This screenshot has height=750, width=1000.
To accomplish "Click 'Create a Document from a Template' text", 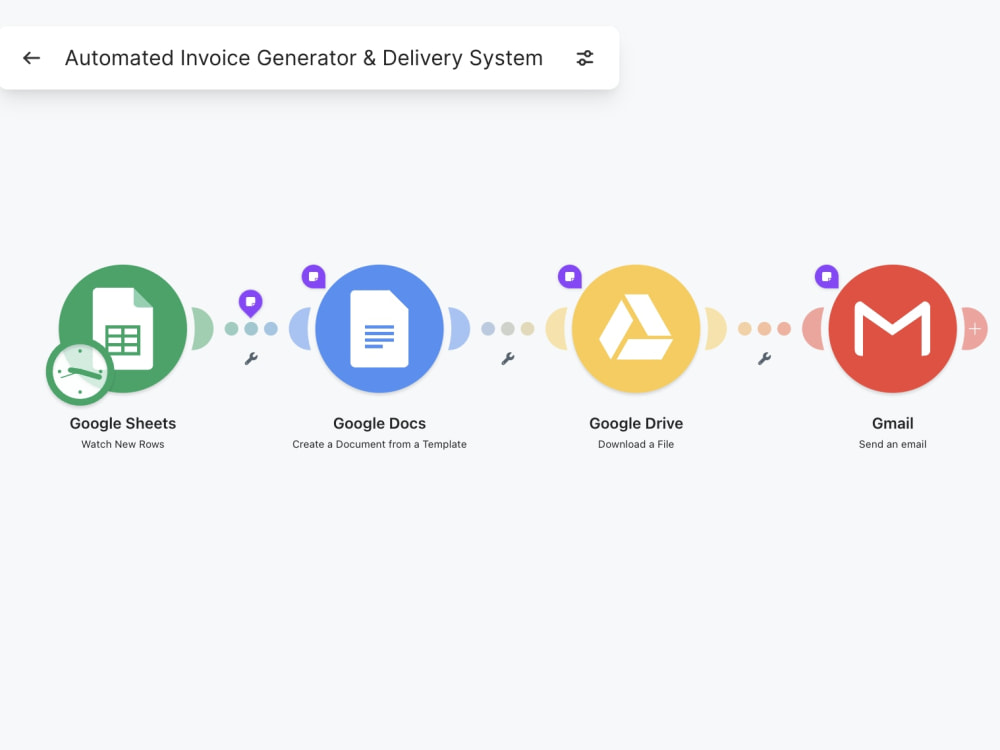I will point(379,445).
